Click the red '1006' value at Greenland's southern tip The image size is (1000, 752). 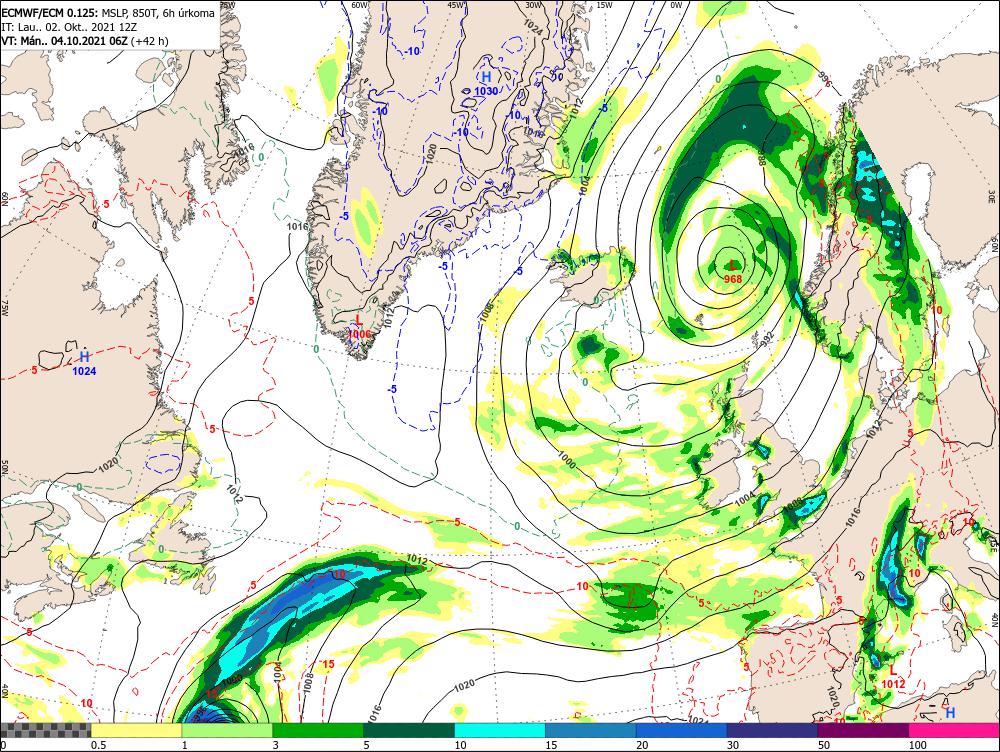click(x=359, y=334)
